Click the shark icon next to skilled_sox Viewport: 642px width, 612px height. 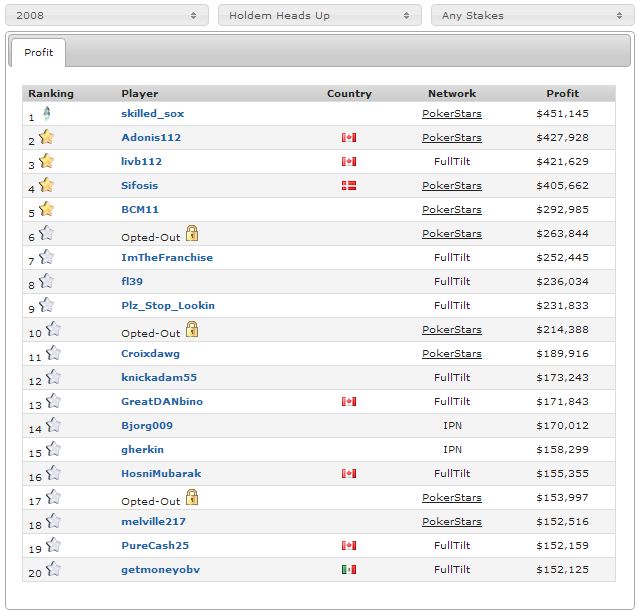(x=47, y=113)
